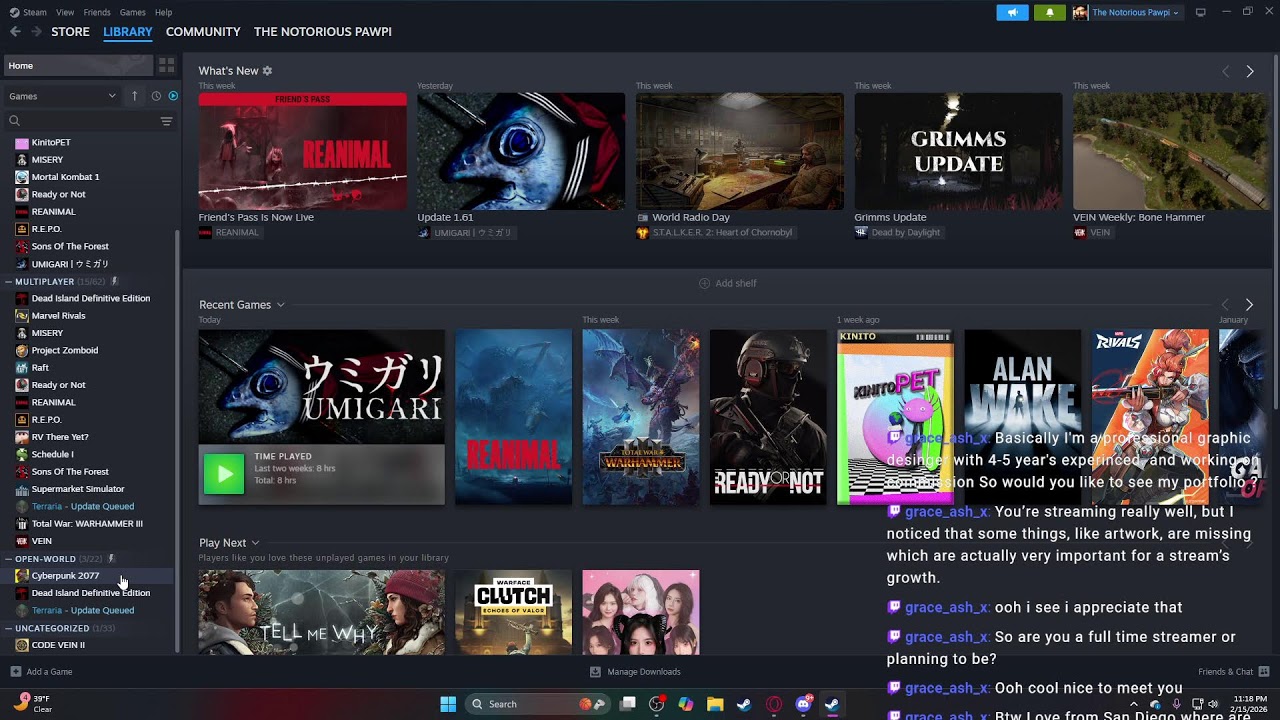Image resolution: width=1280 pixels, height=720 pixels.
Task: Switch to the COMMUNITY tab
Action: (203, 32)
